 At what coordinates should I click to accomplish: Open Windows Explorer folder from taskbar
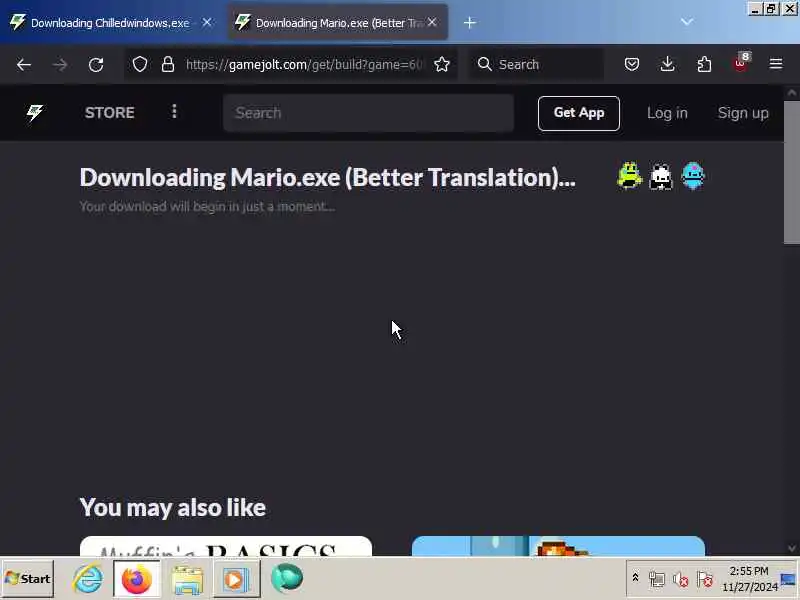coord(187,579)
